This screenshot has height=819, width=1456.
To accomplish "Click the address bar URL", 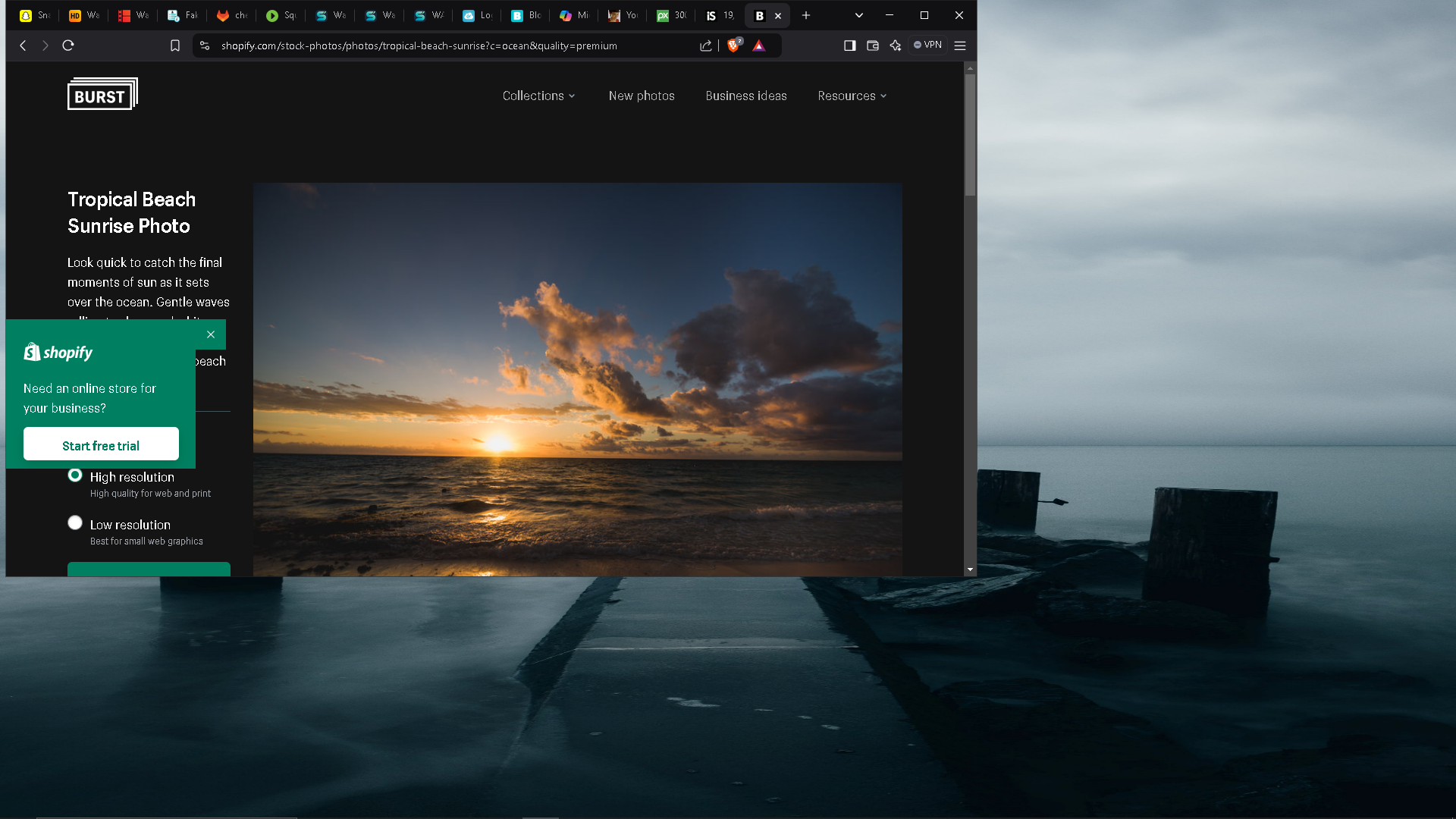I will (x=419, y=45).
